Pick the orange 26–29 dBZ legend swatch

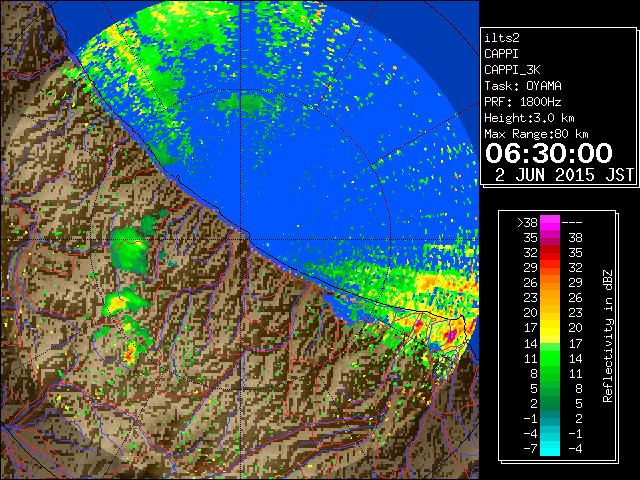550,283
